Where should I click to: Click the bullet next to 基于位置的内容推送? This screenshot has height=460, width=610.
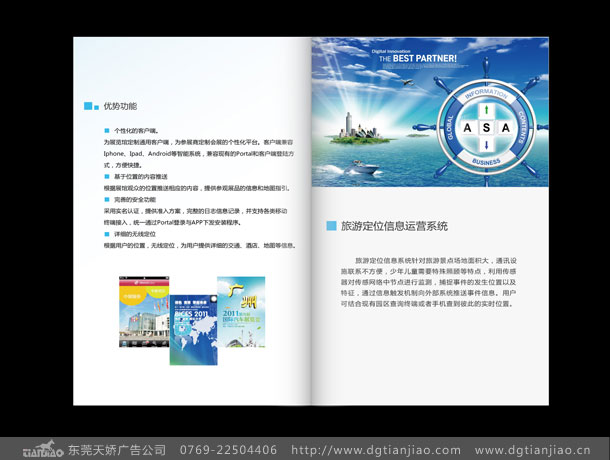pyautogui.click(x=106, y=176)
